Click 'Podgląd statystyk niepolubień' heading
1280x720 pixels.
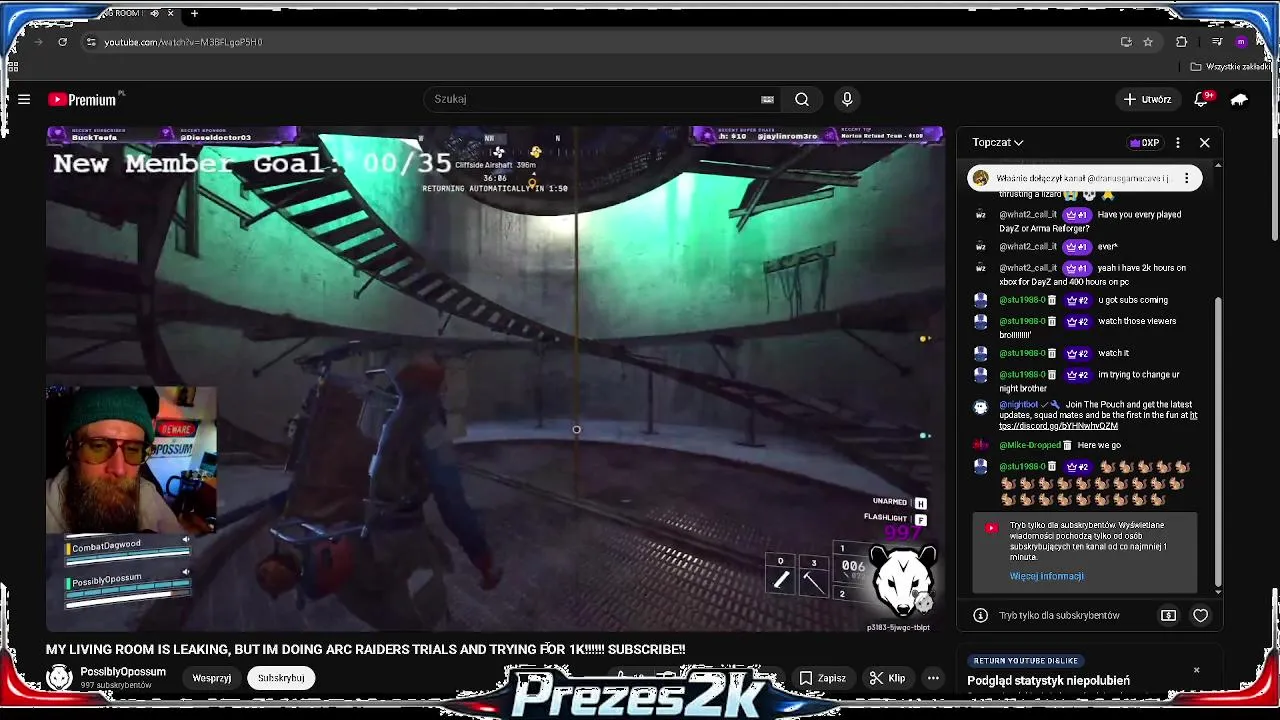click(1048, 681)
